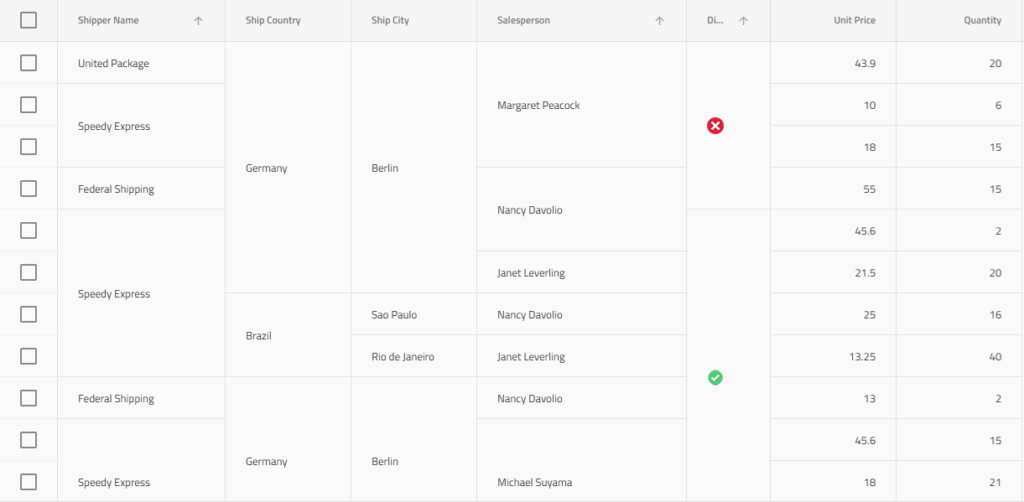Viewport: 1024px width, 502px height.
Task: Select the Margaret Peacock salesperson cell
Action: pyautogui.click(x=538, y=106)
